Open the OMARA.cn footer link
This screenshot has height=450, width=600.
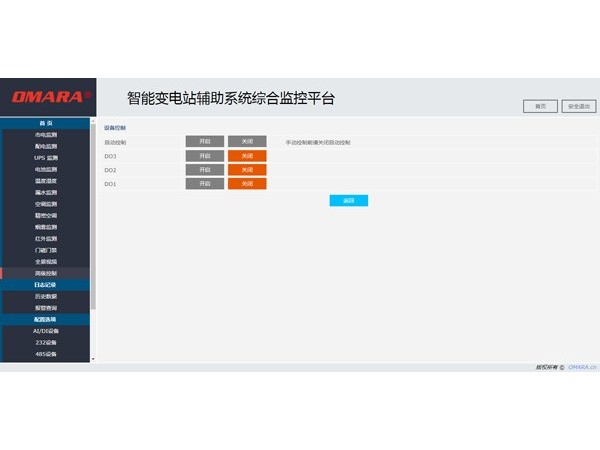[582, 367]
